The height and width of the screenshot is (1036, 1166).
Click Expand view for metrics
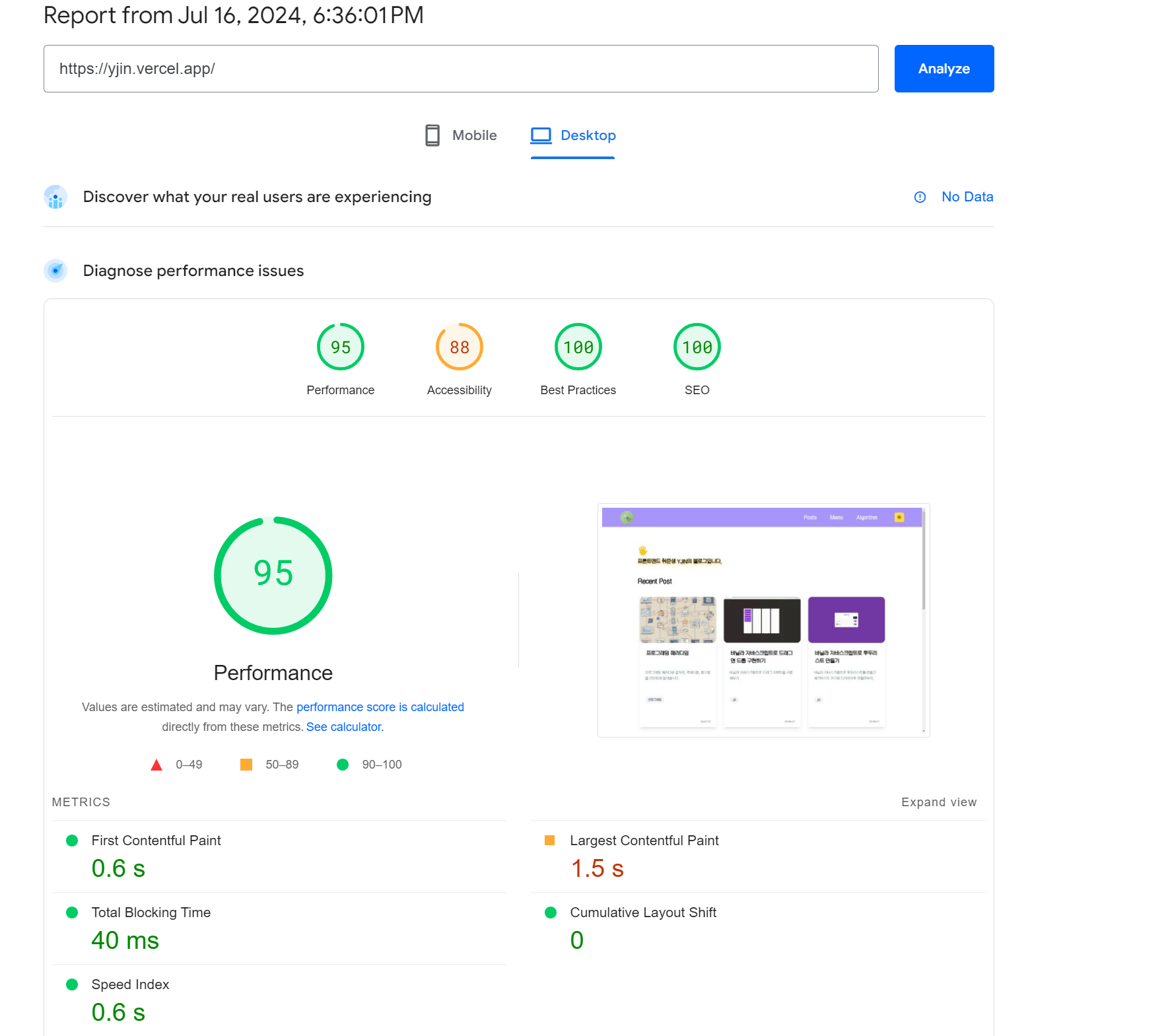[939, 802]
